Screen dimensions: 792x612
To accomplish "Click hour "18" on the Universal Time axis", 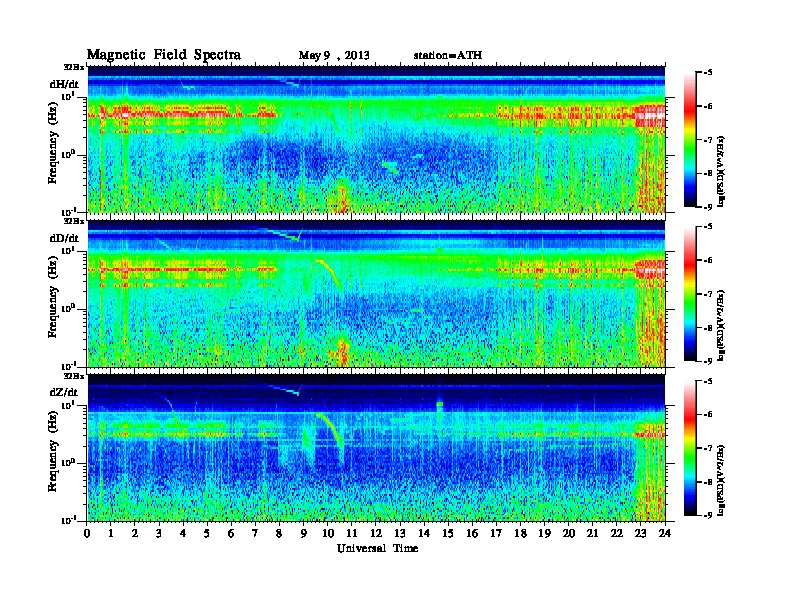I will click(520, 533).
